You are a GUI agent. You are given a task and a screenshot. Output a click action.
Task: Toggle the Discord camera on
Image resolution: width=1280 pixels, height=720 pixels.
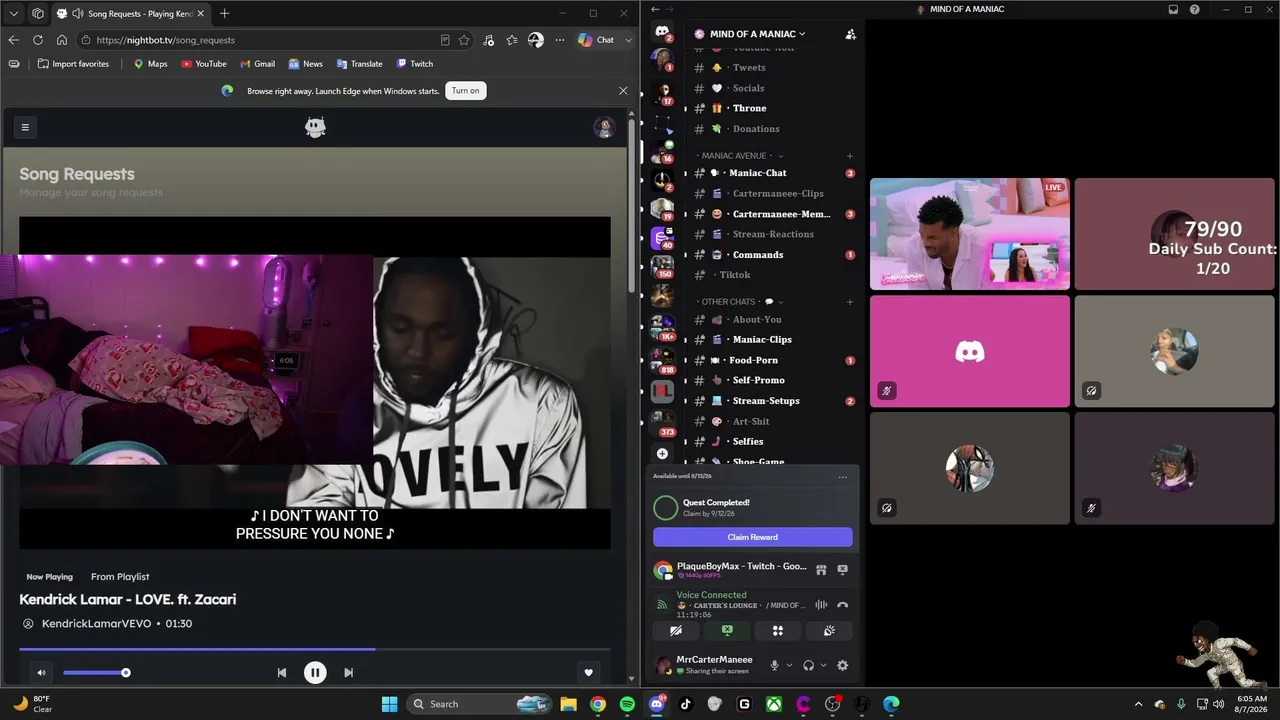coord(676,631)
